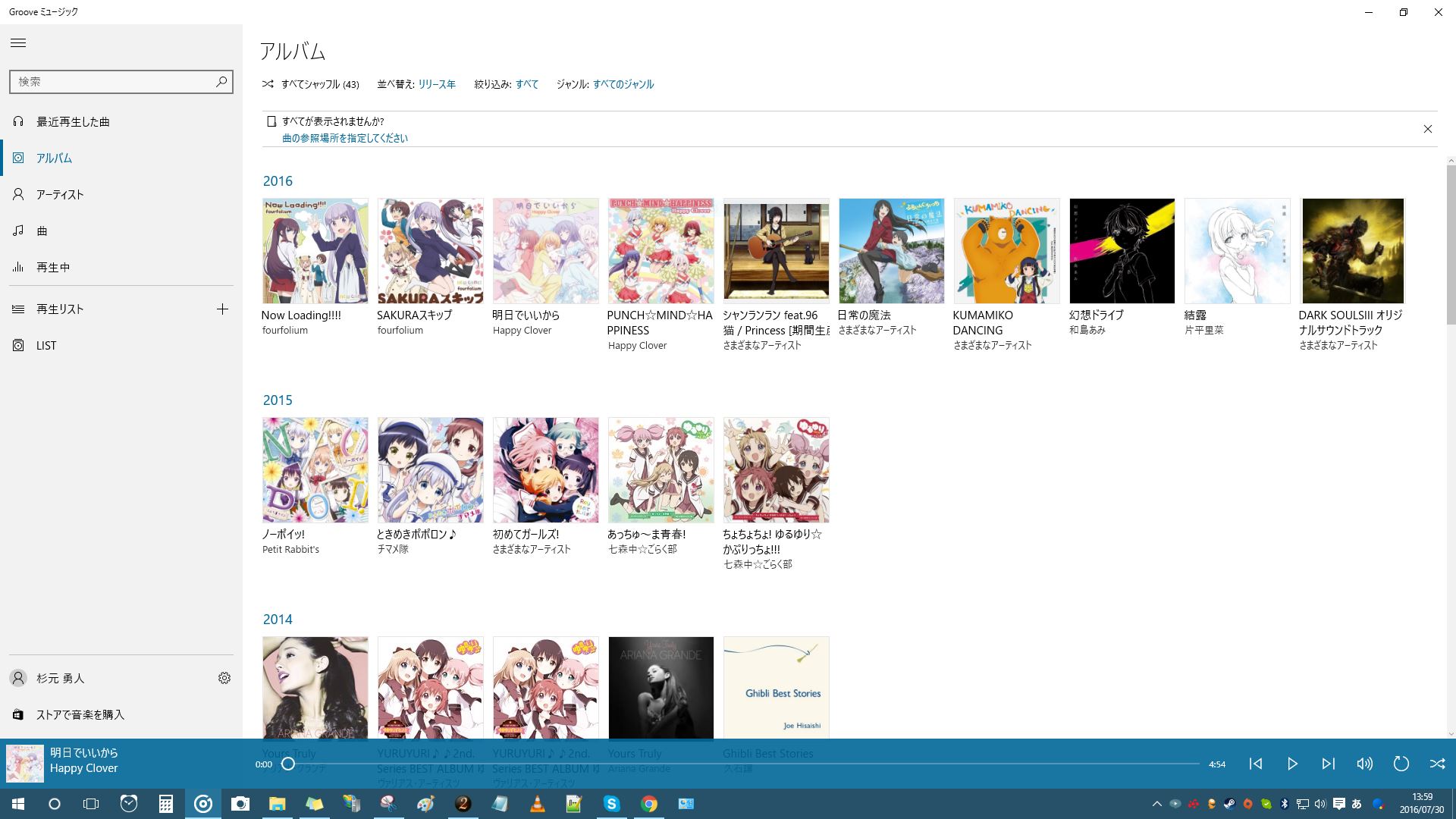Click the search magnifier icon

[x=221, y=81]
